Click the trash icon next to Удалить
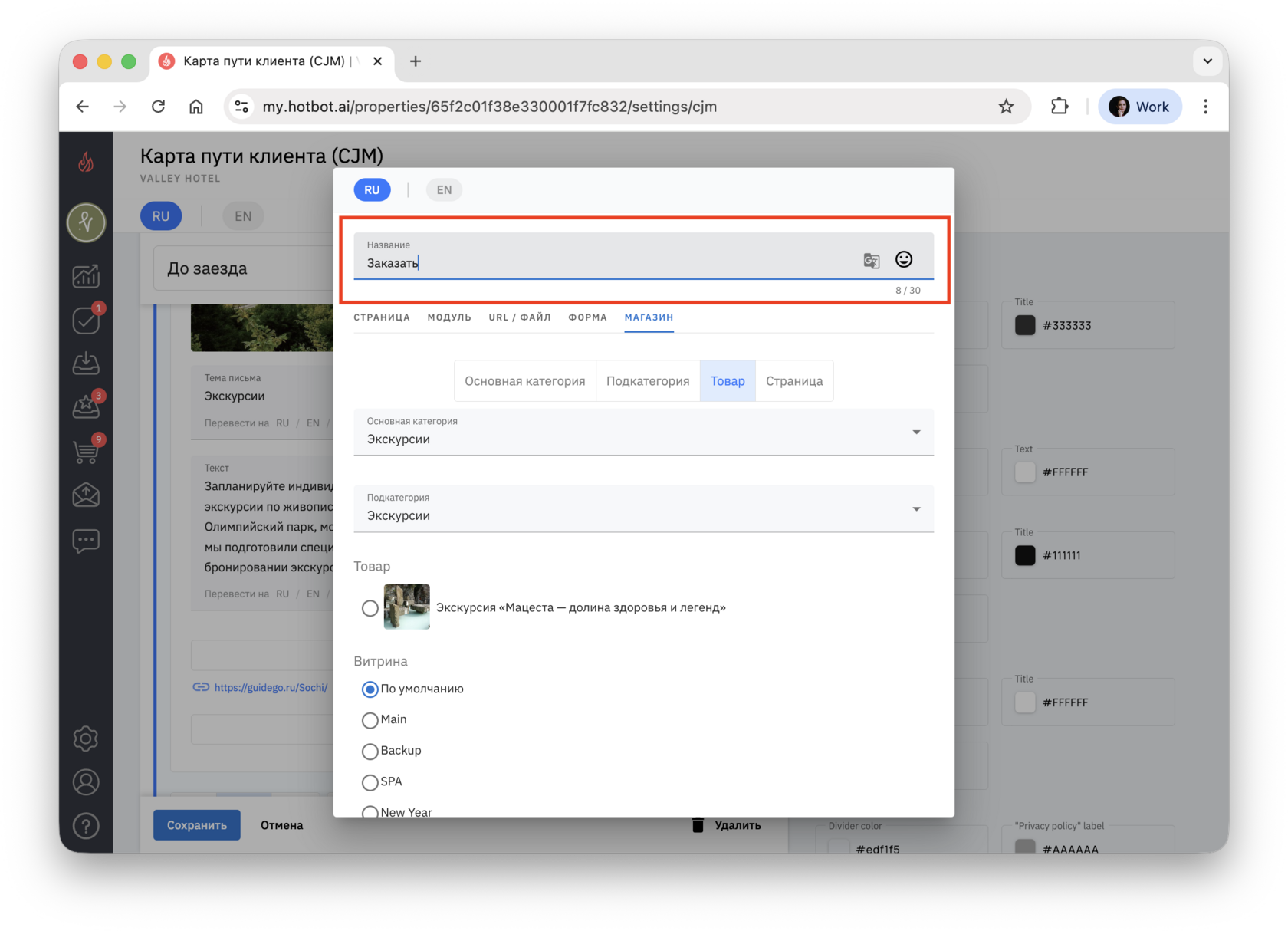 click(698, 825)
